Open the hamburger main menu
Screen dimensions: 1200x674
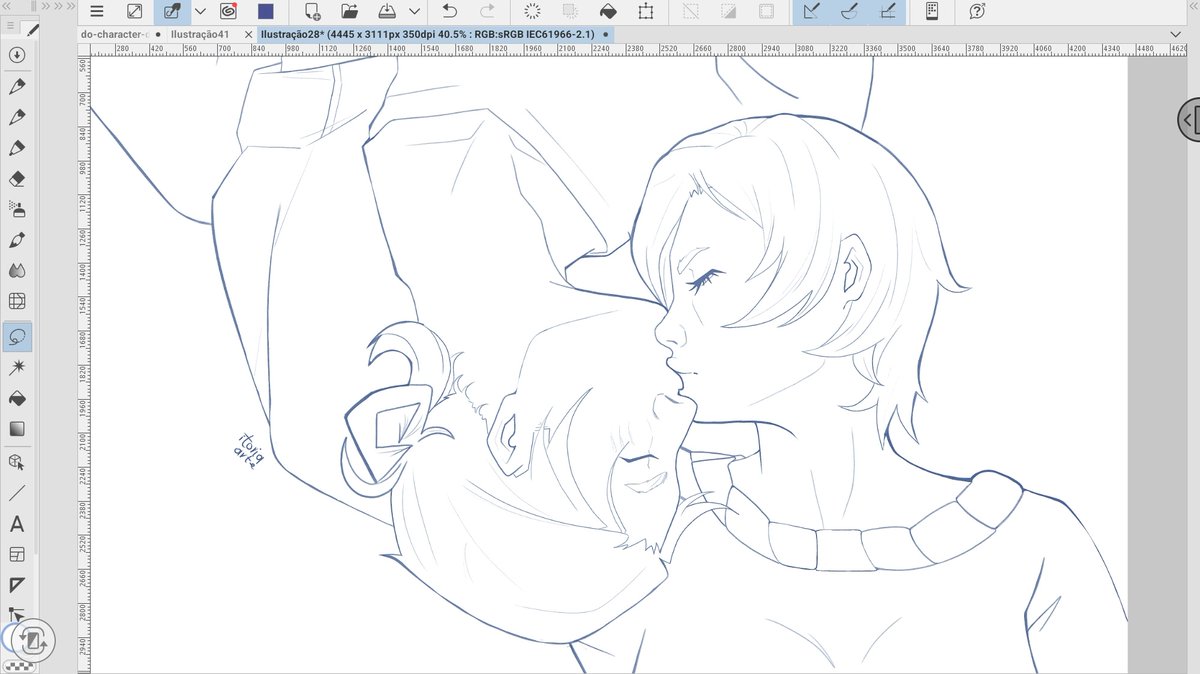tap(97, 11)
